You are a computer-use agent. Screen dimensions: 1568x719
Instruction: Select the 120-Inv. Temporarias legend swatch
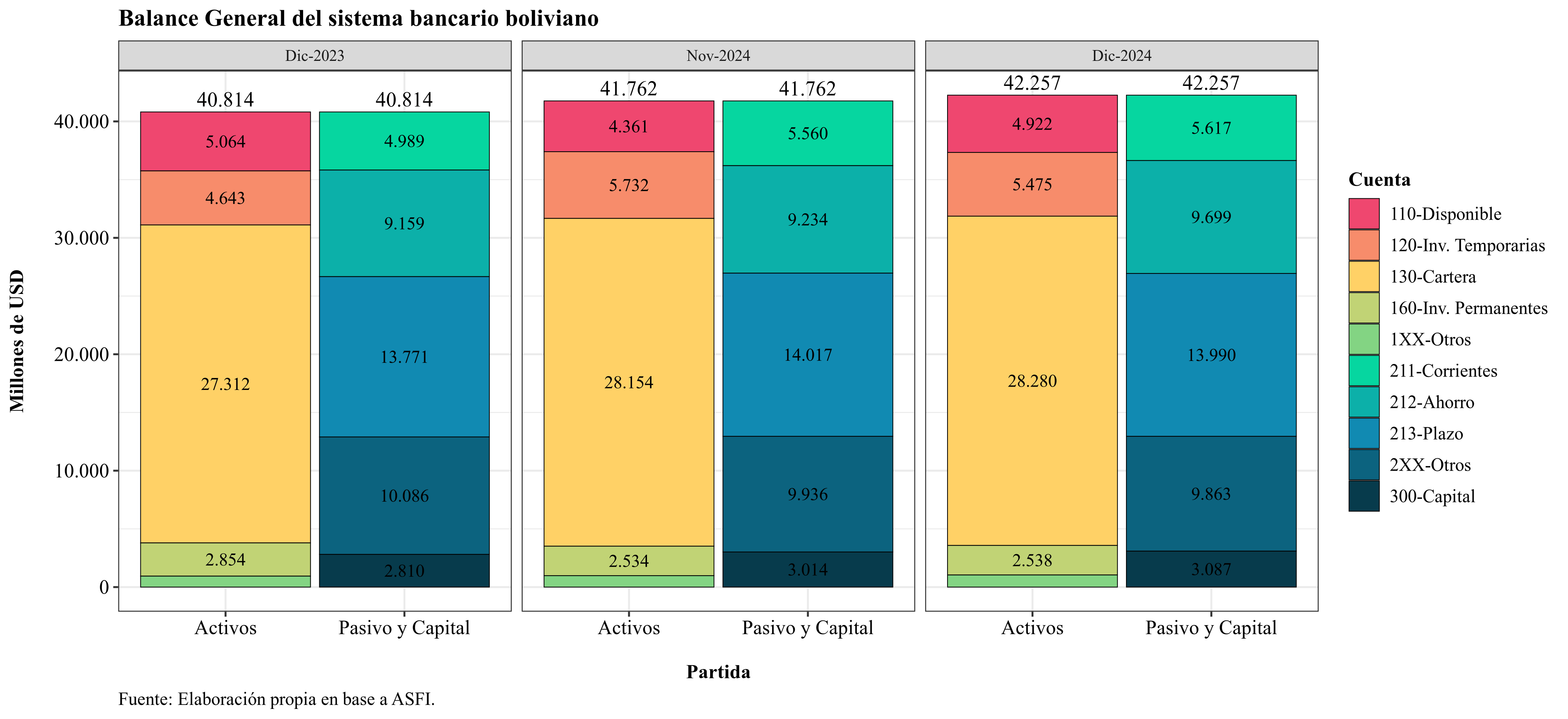point(1363,245)
